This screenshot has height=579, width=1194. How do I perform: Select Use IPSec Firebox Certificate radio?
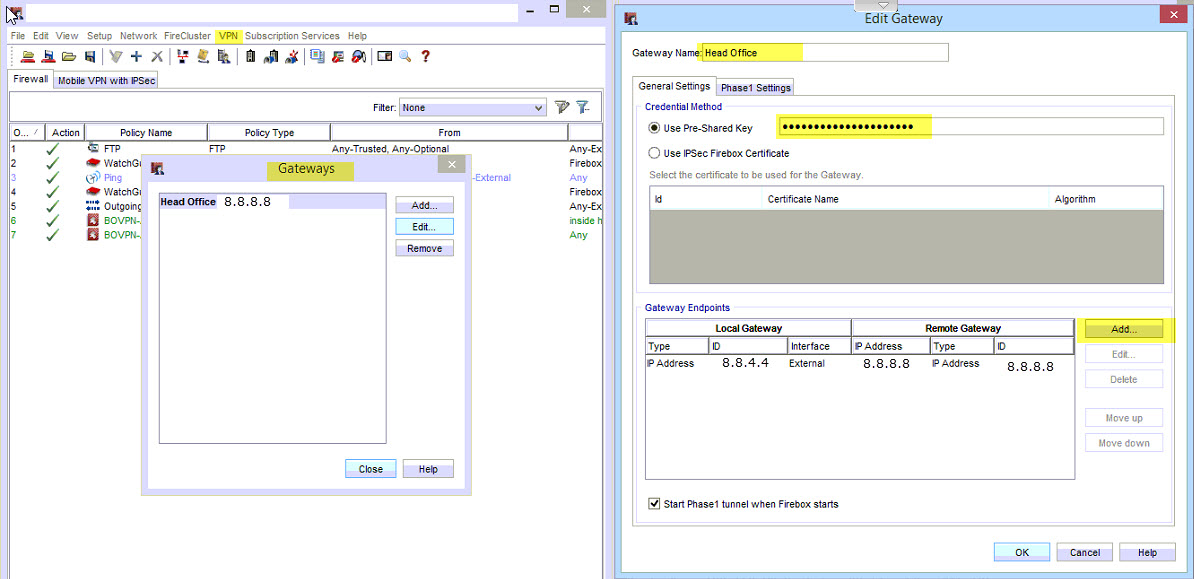pyautogui.click(x=653, y=152)
